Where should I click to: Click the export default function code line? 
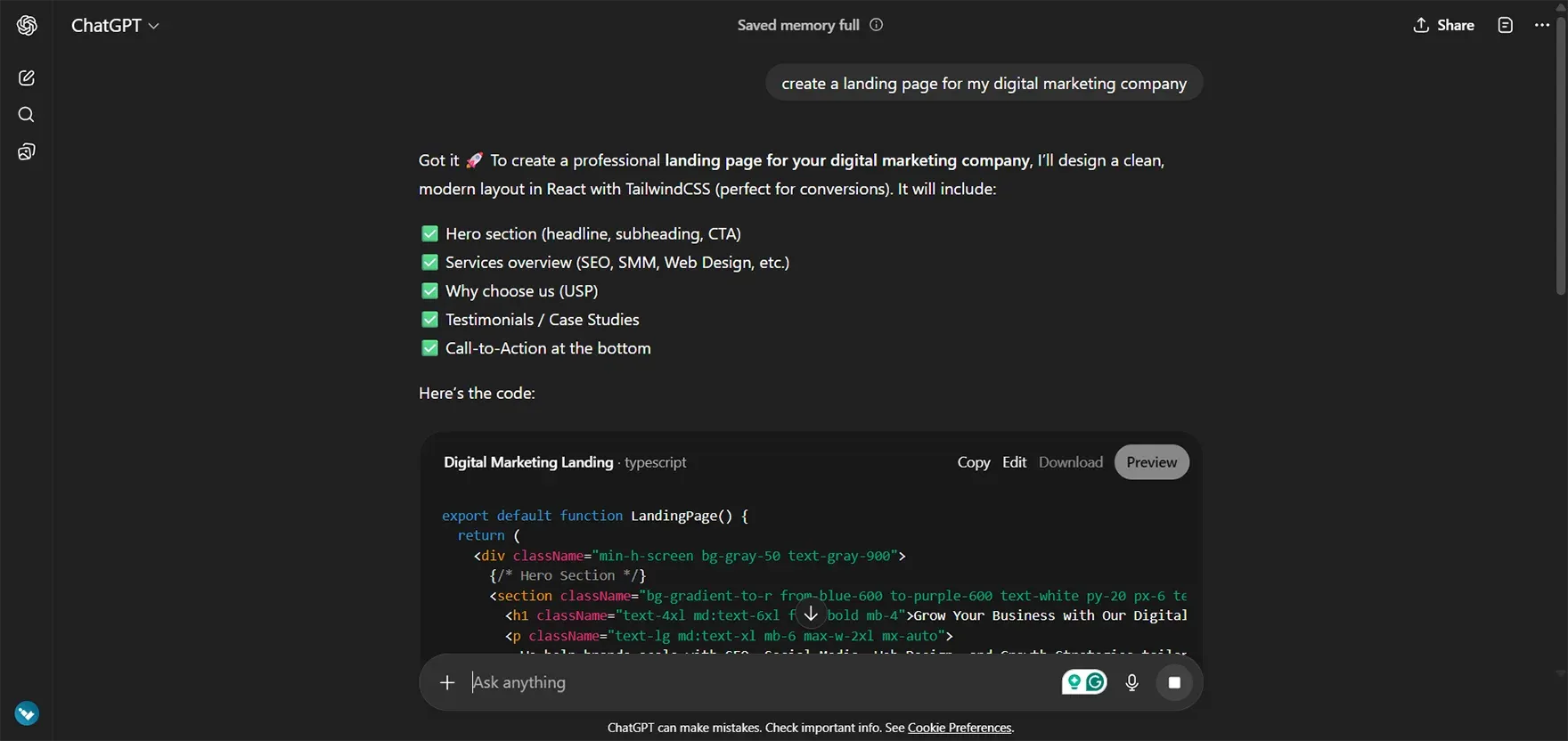point(595,516)
